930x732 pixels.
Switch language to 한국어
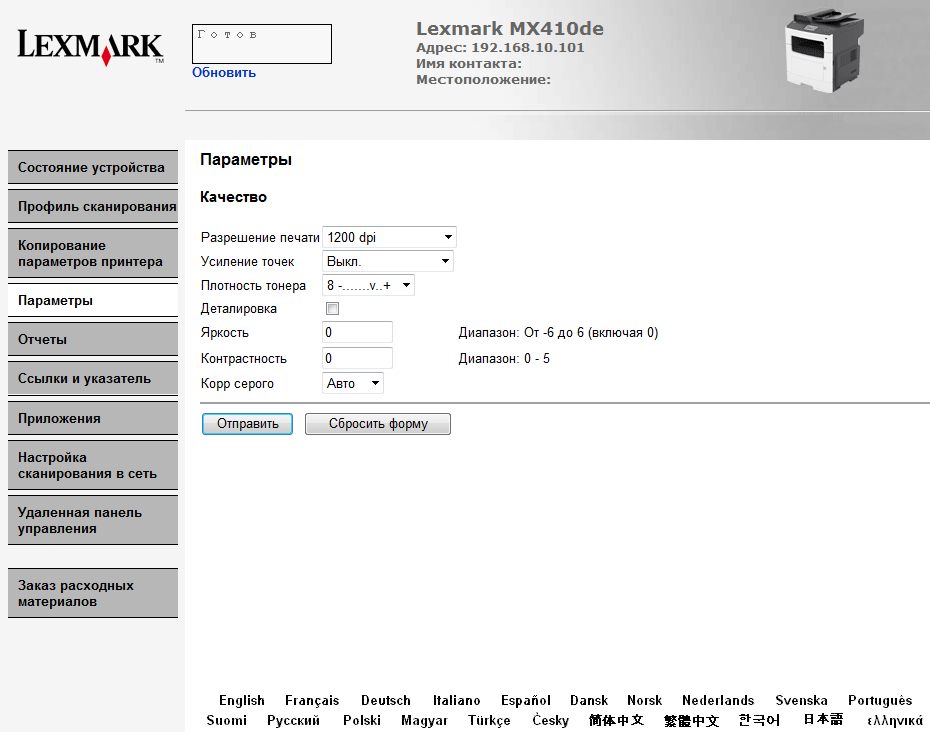759,720
